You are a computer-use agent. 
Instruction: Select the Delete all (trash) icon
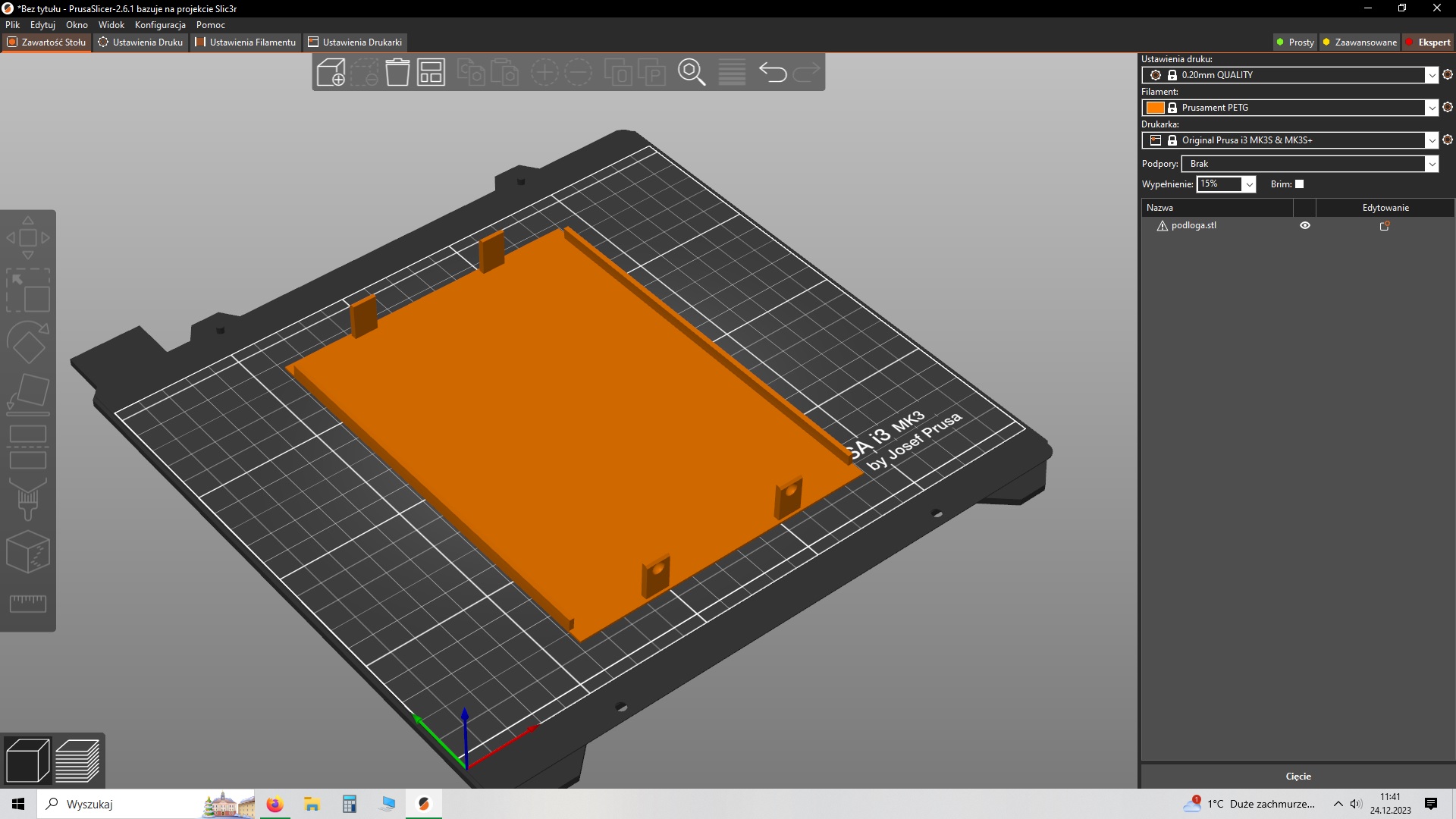[397, 72]
